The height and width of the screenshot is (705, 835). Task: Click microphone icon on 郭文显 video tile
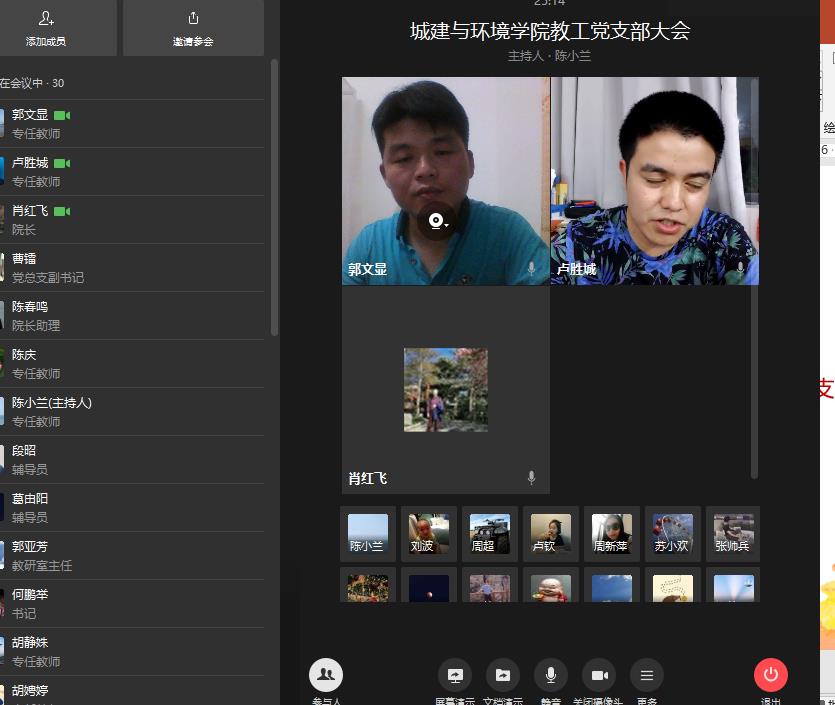point(531,268)
